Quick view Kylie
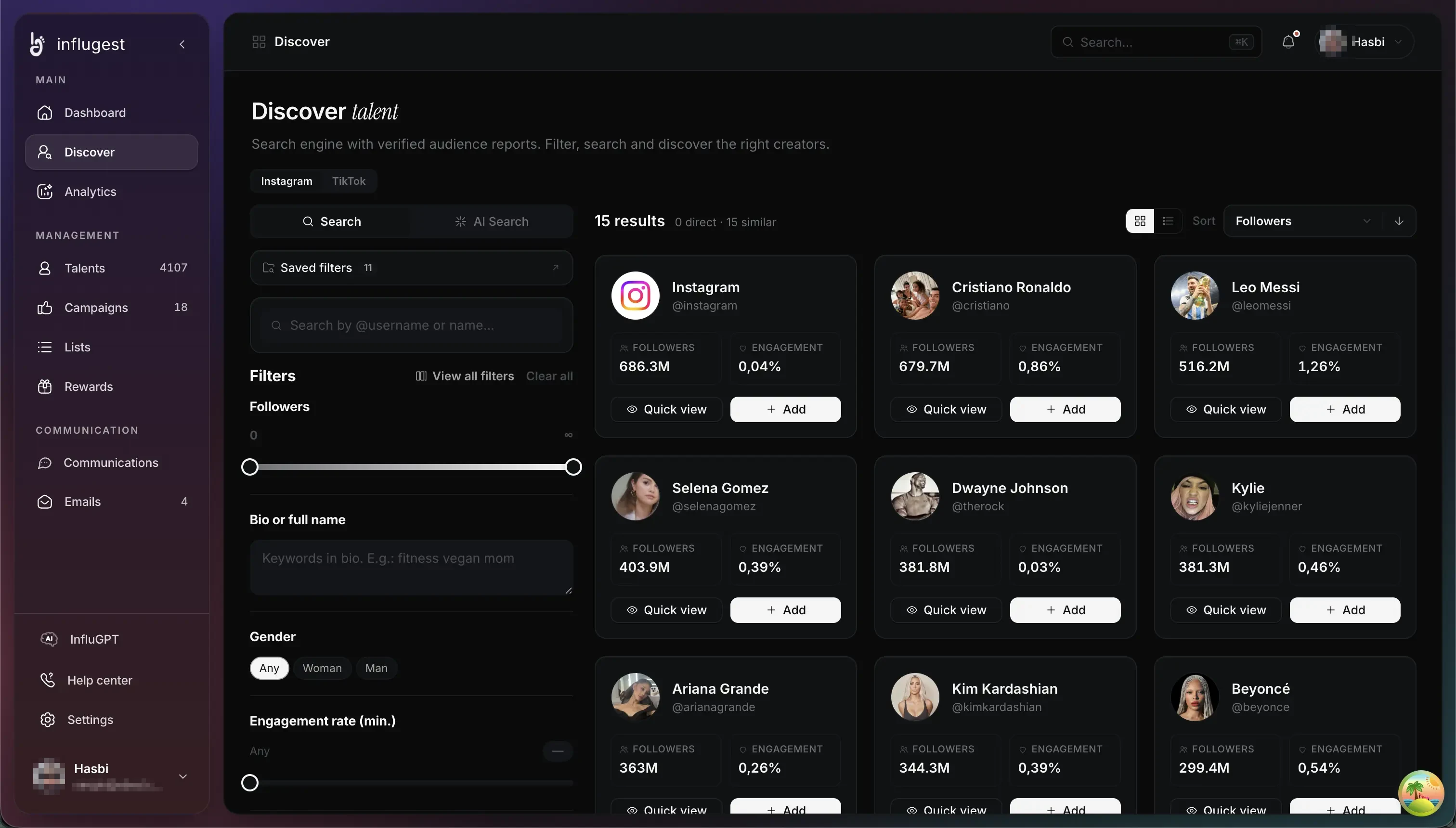Viewport: 1456px width, 828px height. [x=1226, y=610]
